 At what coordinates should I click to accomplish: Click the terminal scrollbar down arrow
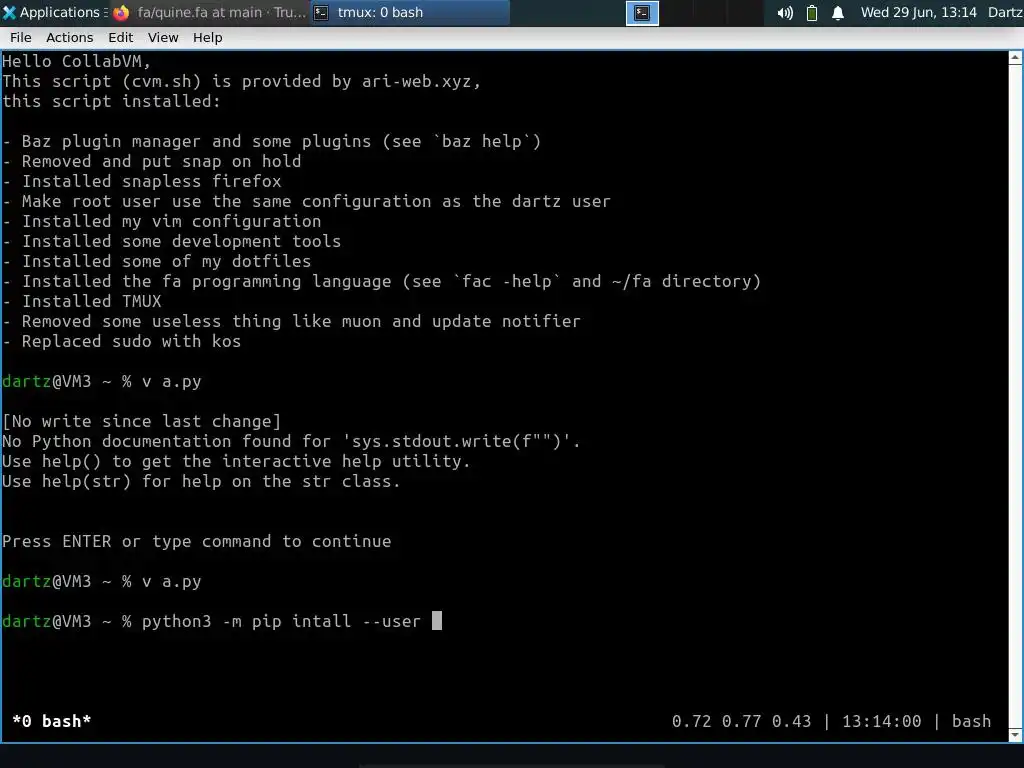1016,735
